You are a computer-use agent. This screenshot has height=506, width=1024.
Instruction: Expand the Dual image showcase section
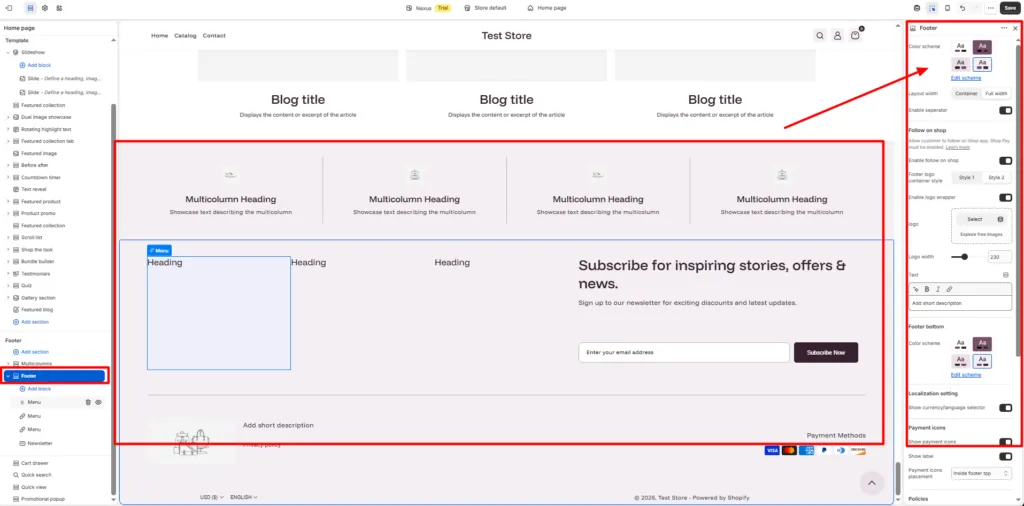(x=8, y=118)
